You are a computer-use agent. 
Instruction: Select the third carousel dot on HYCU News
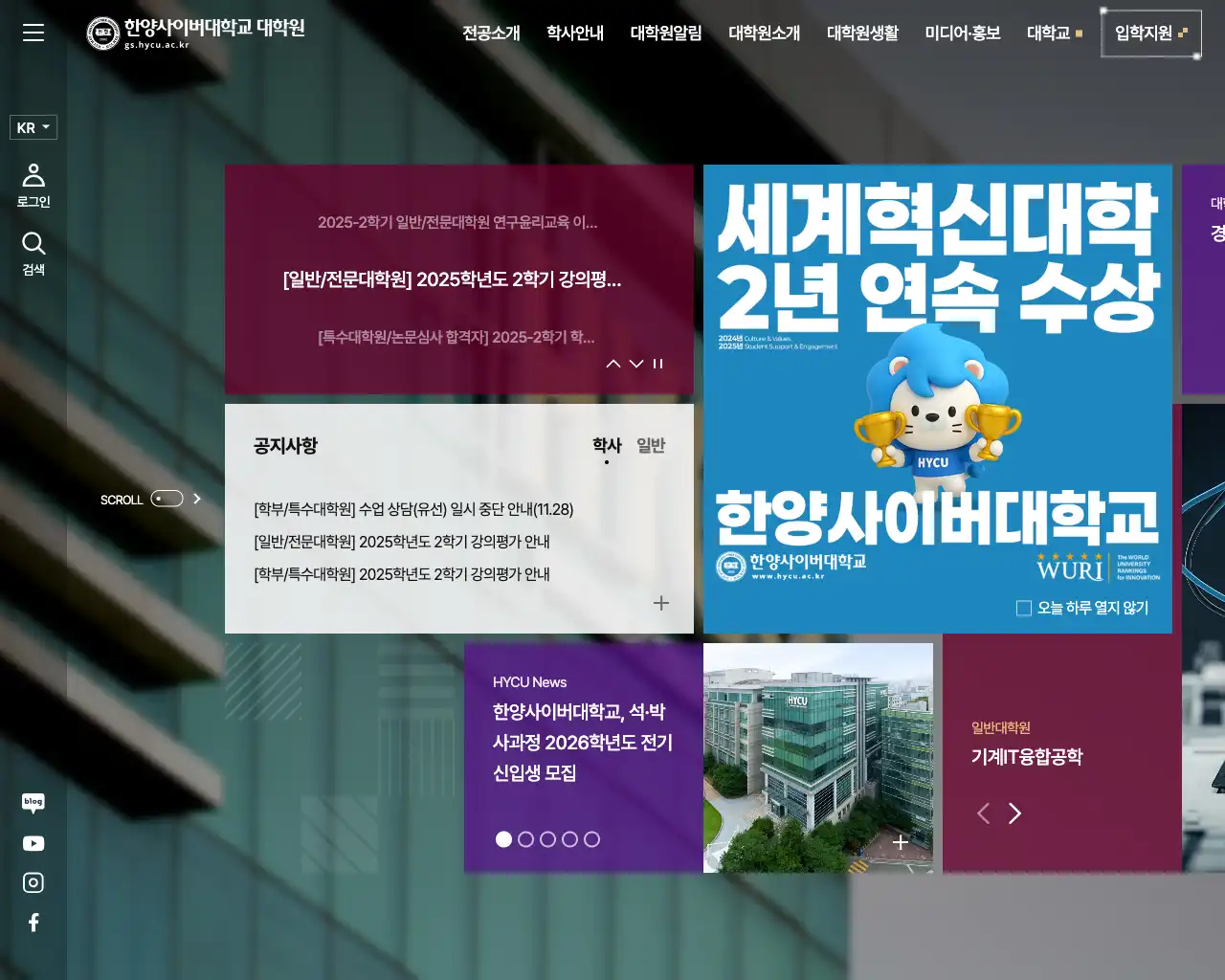point(548,838)
